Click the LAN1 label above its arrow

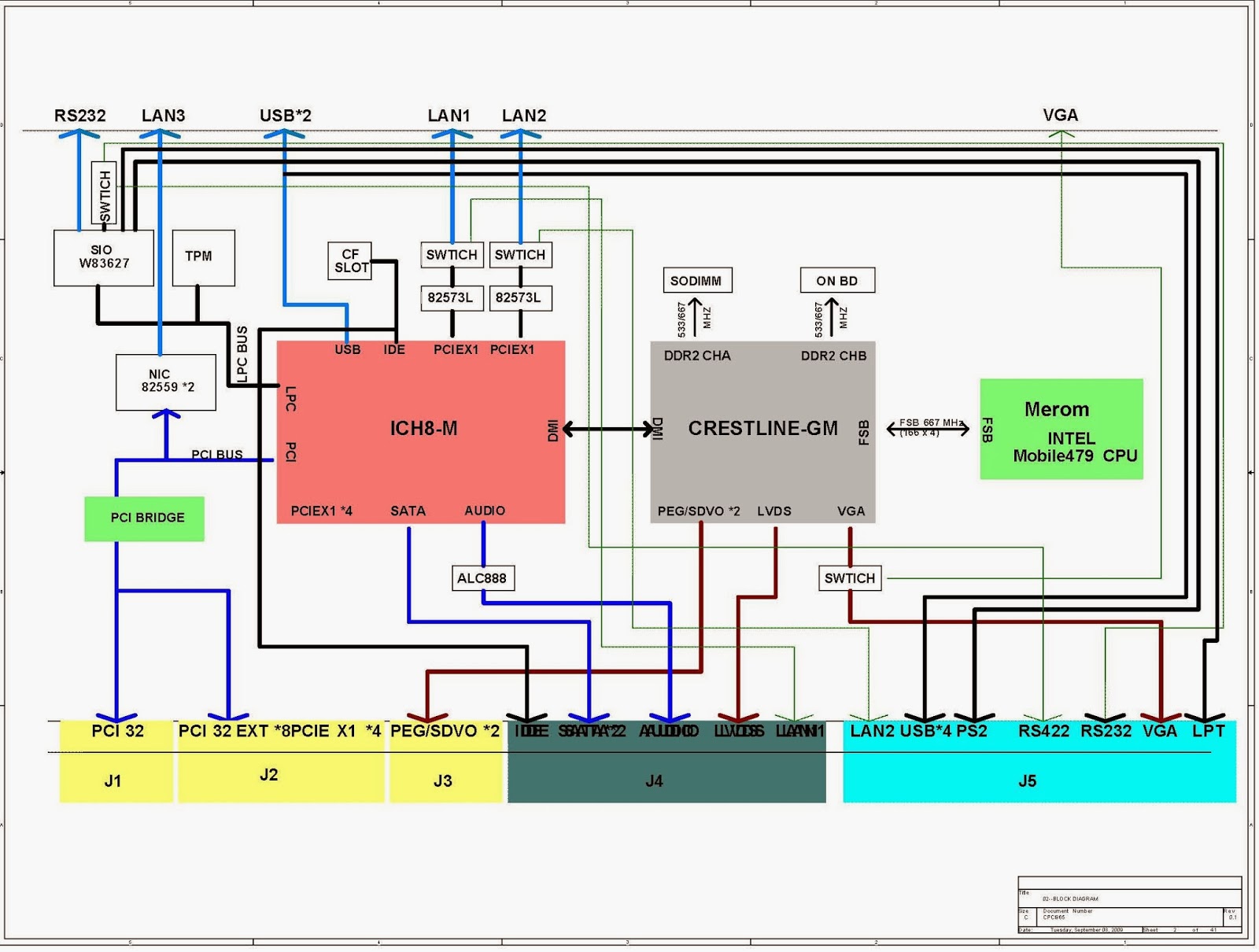point(449,116)
